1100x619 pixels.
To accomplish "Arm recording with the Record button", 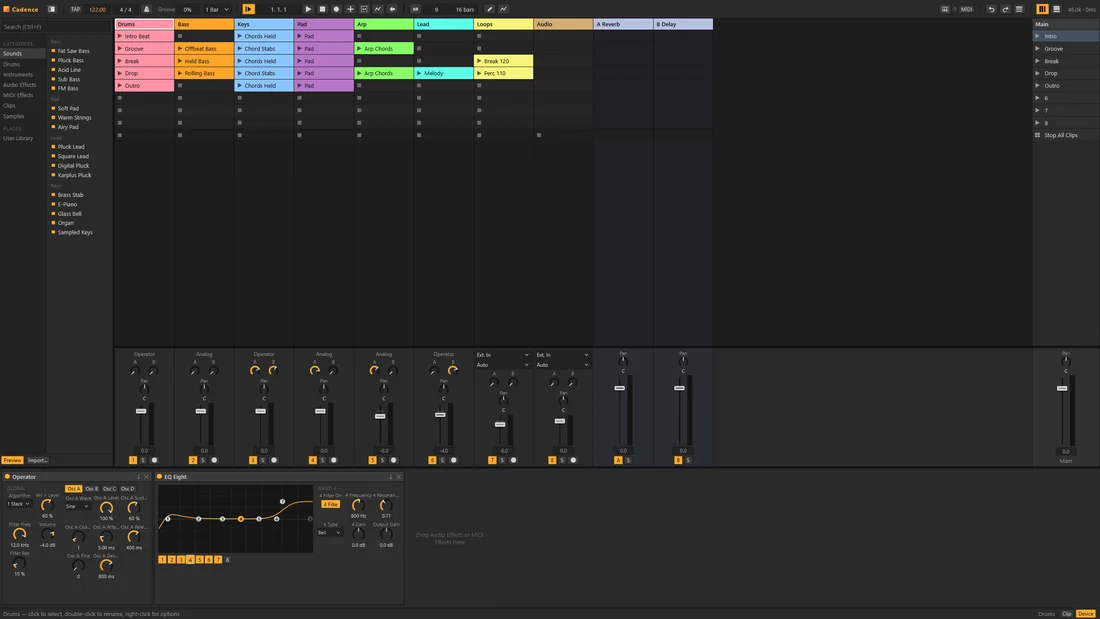I will (336, 9).
